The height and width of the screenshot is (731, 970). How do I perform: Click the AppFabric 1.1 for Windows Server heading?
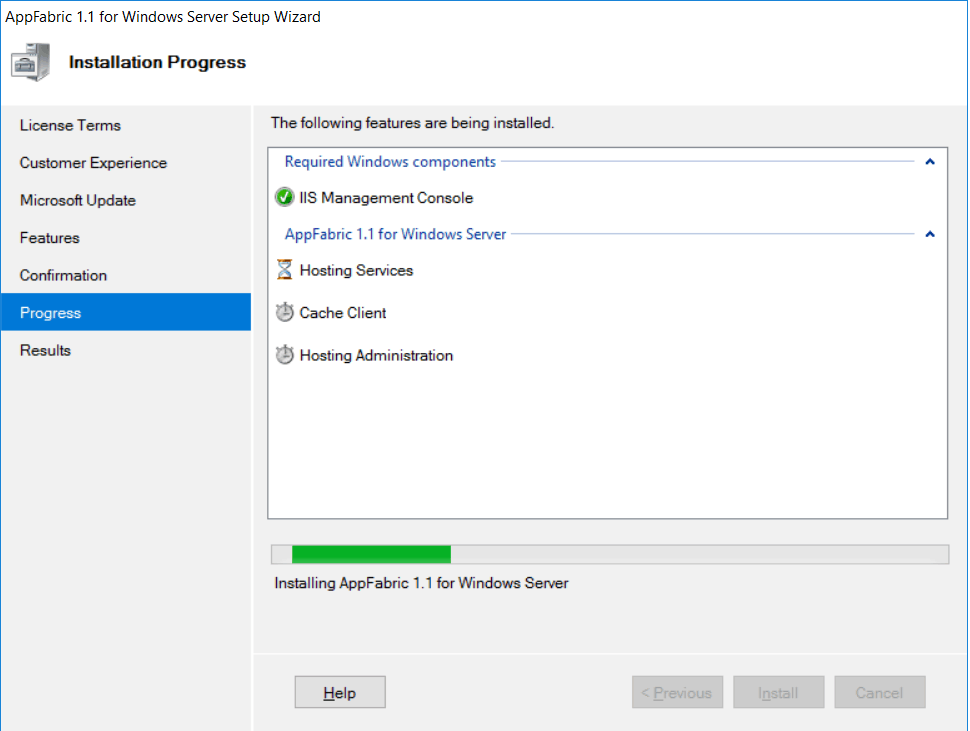(x=395, y=234)
